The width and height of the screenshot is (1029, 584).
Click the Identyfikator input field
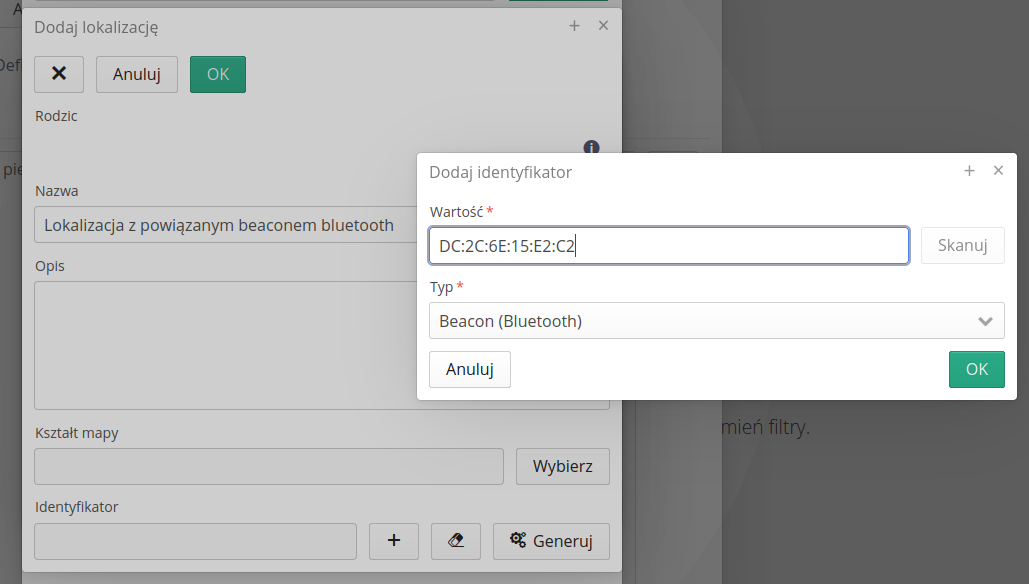click(195, 541)
